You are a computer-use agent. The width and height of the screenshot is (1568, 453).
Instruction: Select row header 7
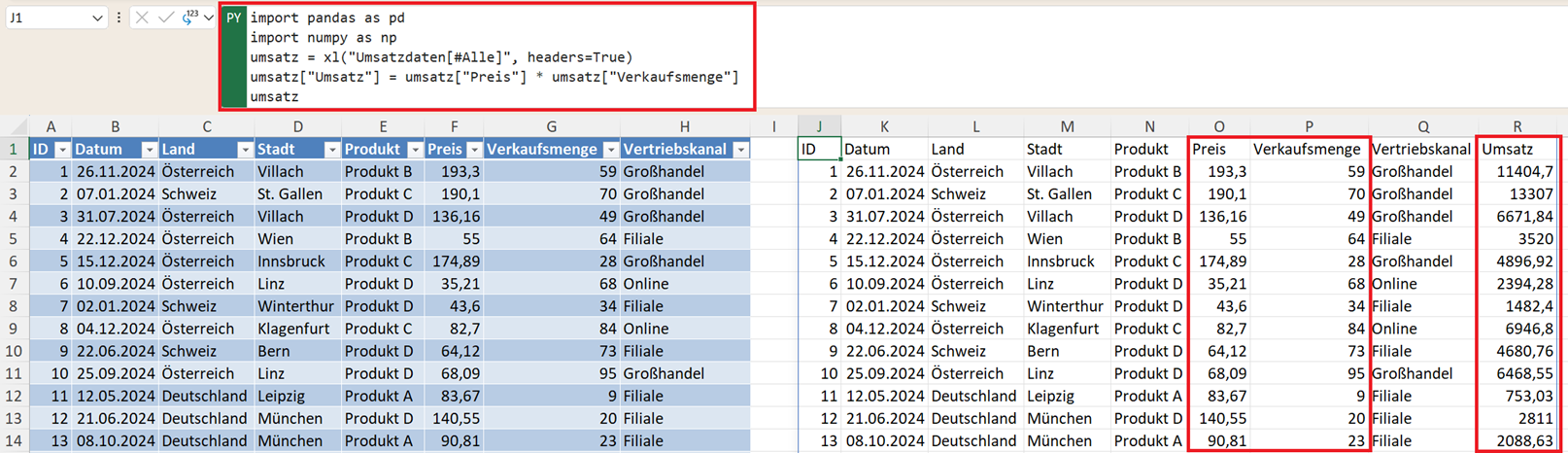(14, 284)
